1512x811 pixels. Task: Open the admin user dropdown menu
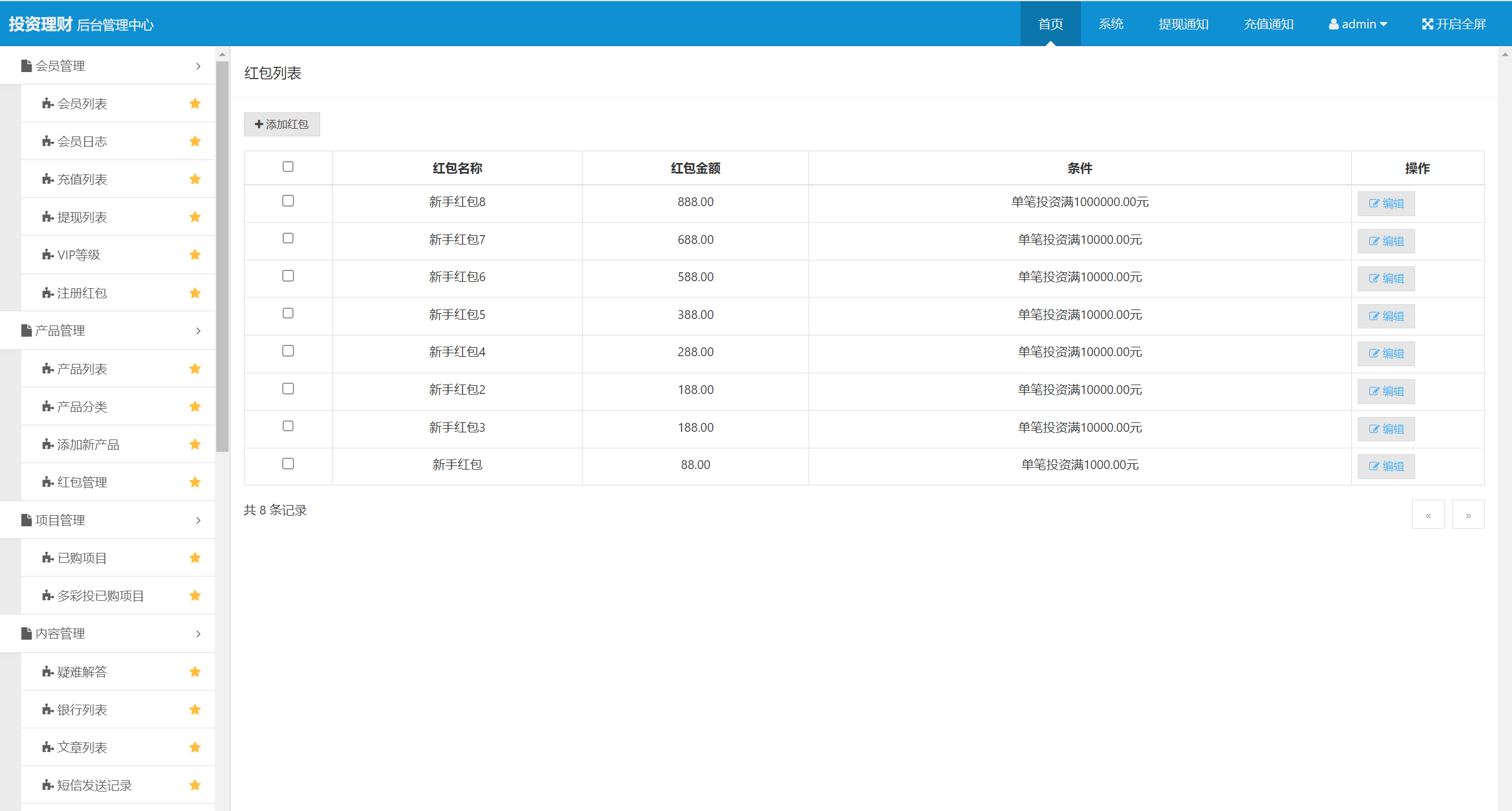click(1357, 24)
